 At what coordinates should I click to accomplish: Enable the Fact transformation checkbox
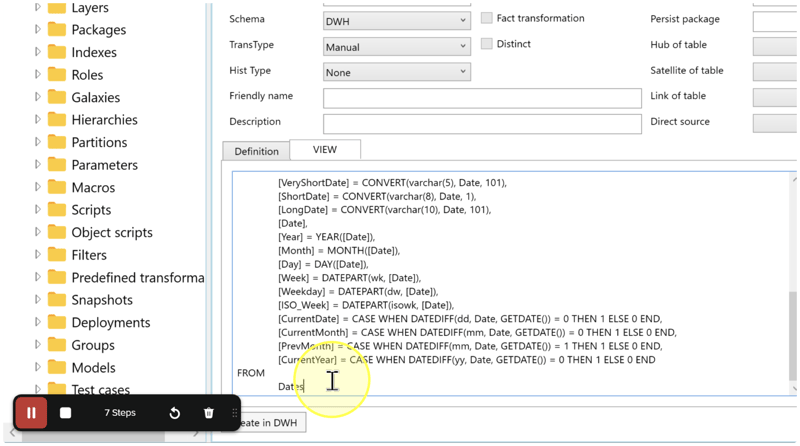[487, 18]
